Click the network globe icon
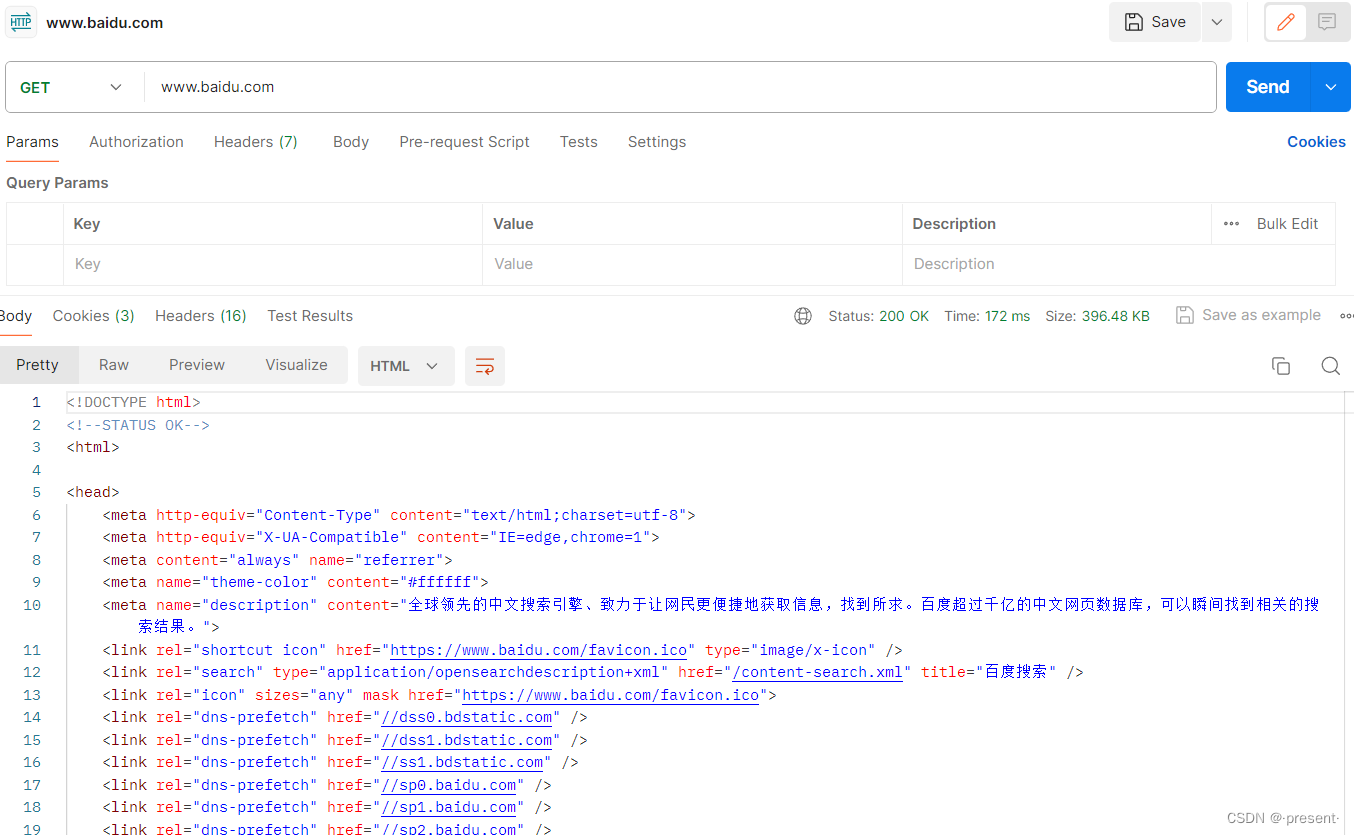Screen dimensions: 1354x835 pos(803,316)
